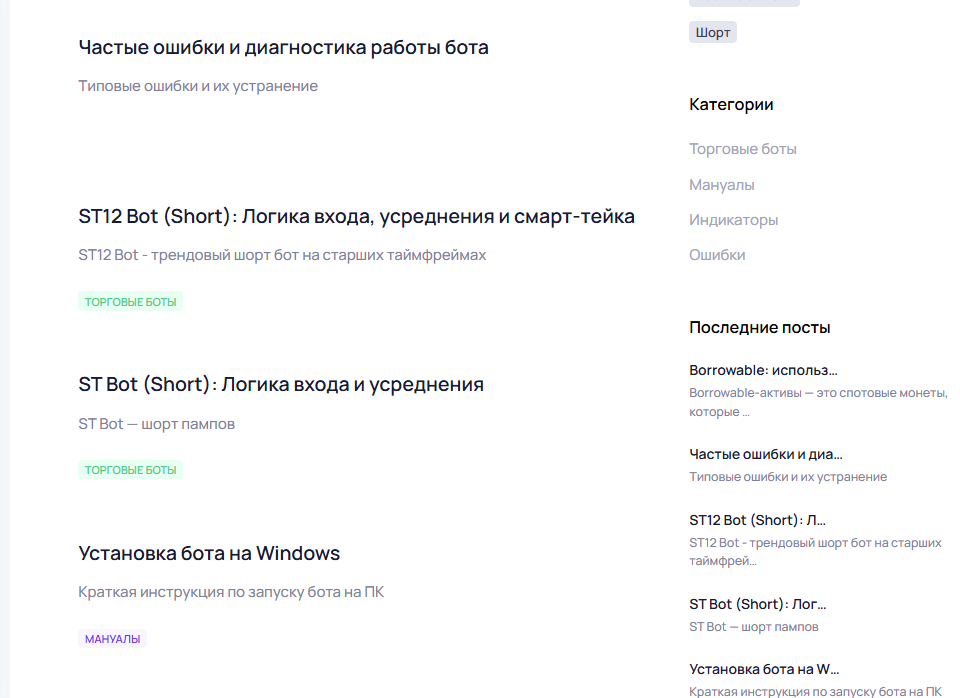Open the 'Установка бота на Windows' article
This screenshot has height=698, width=960.
coord(209,554)
